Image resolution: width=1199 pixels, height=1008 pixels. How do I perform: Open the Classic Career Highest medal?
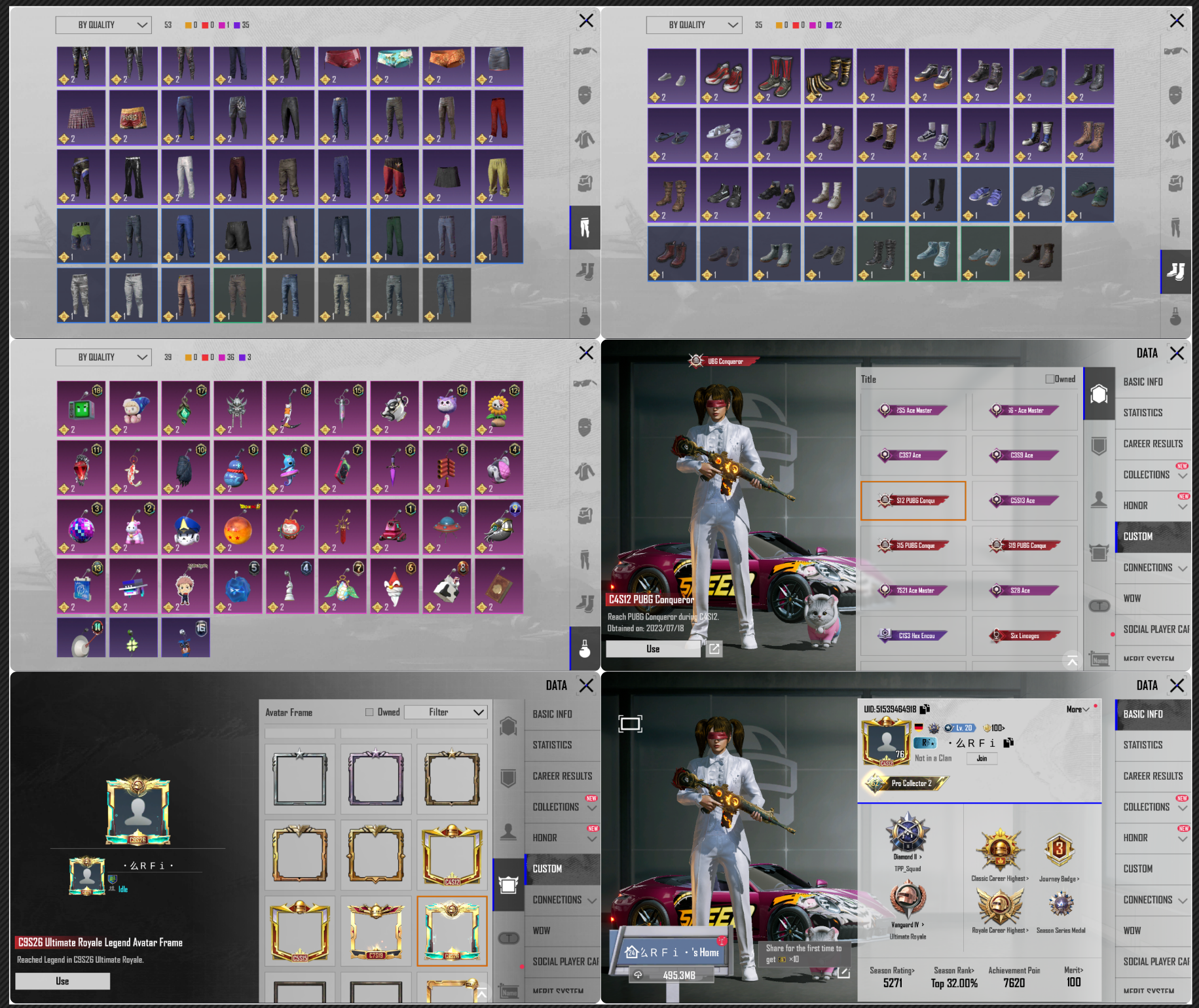(x=1000, y=851)
